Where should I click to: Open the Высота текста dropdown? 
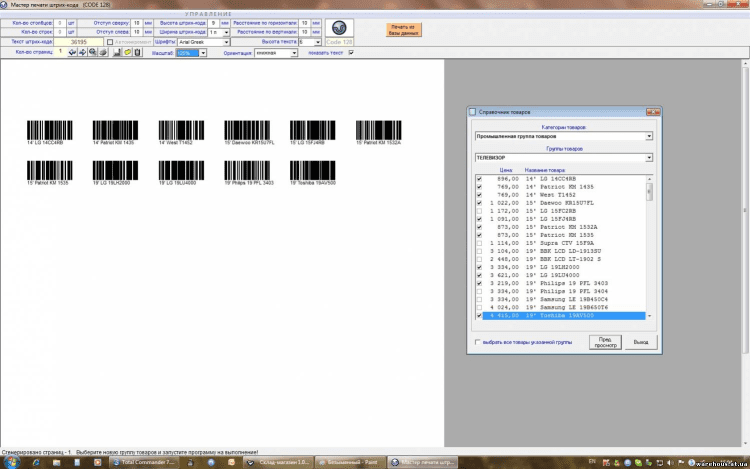pos(318,42)
